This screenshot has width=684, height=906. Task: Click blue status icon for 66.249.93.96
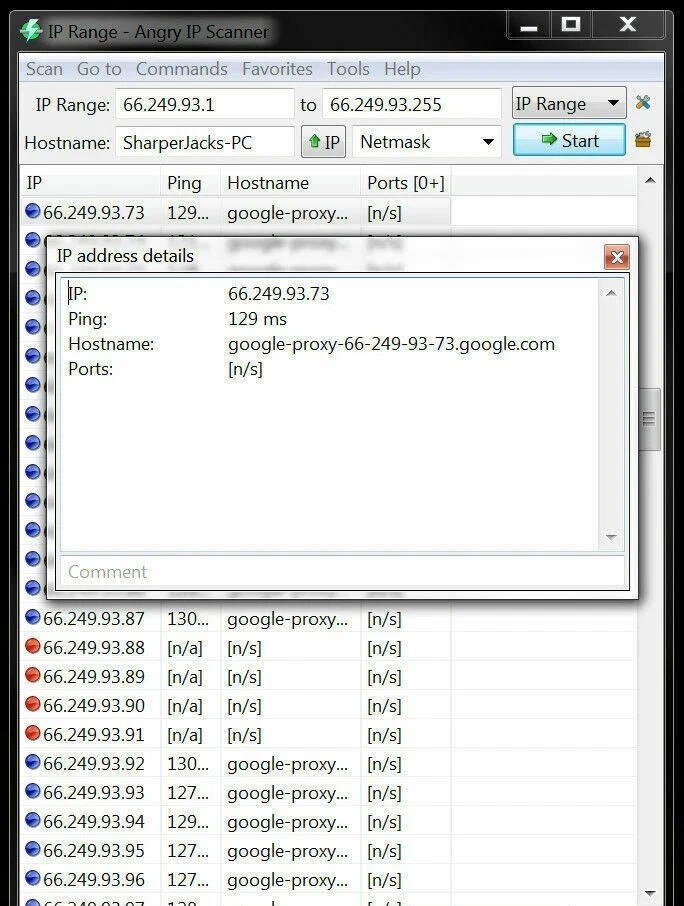point(33,878)
